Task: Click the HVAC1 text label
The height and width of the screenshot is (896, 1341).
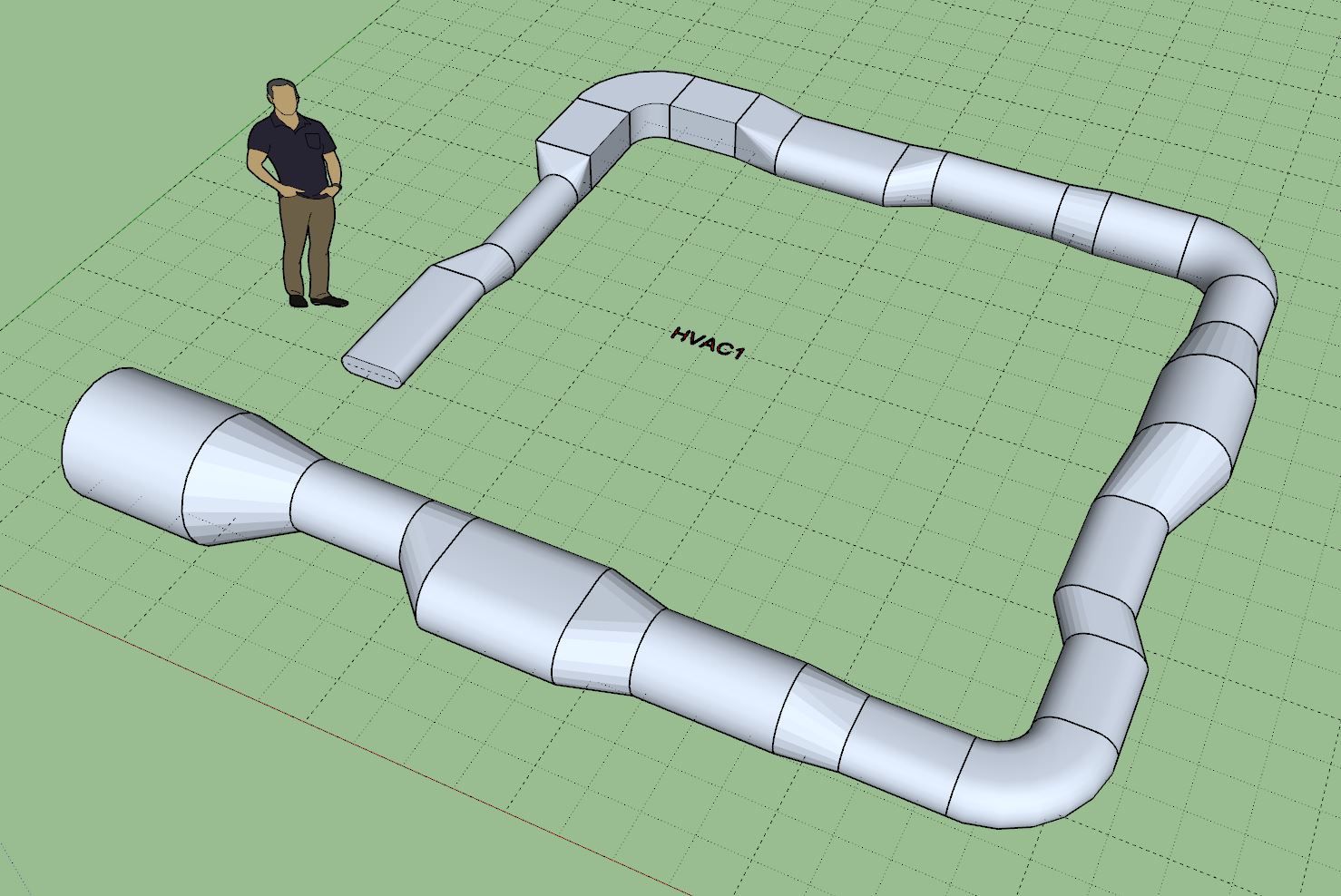Action: coord(707,342)
